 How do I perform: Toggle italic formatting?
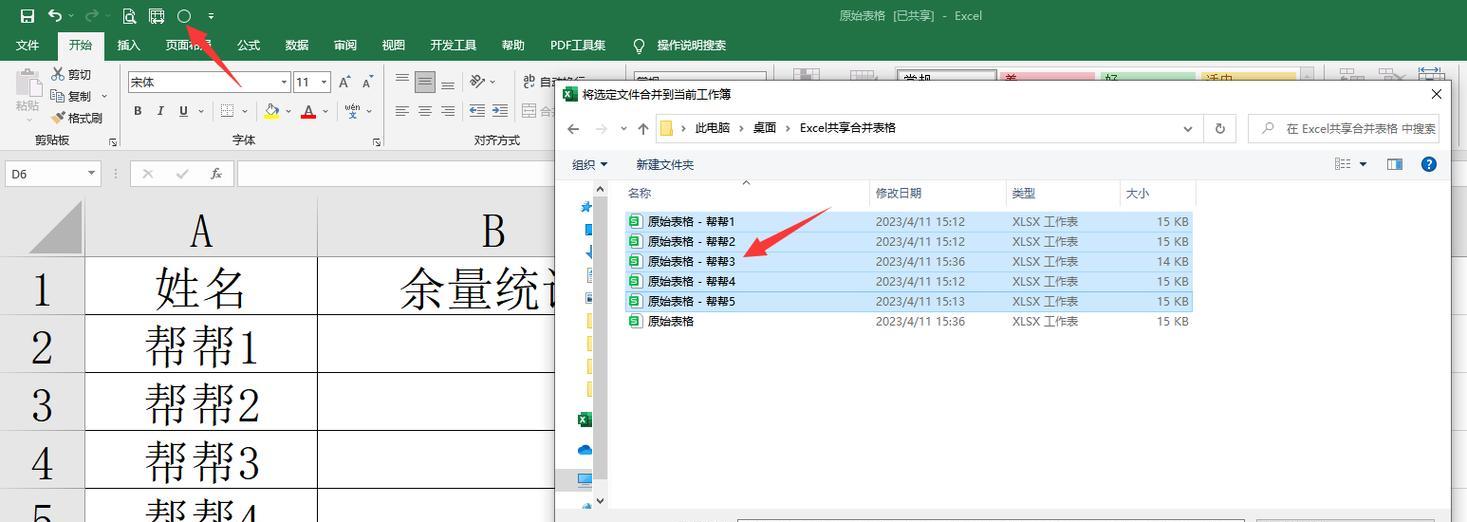pos(161,111)
